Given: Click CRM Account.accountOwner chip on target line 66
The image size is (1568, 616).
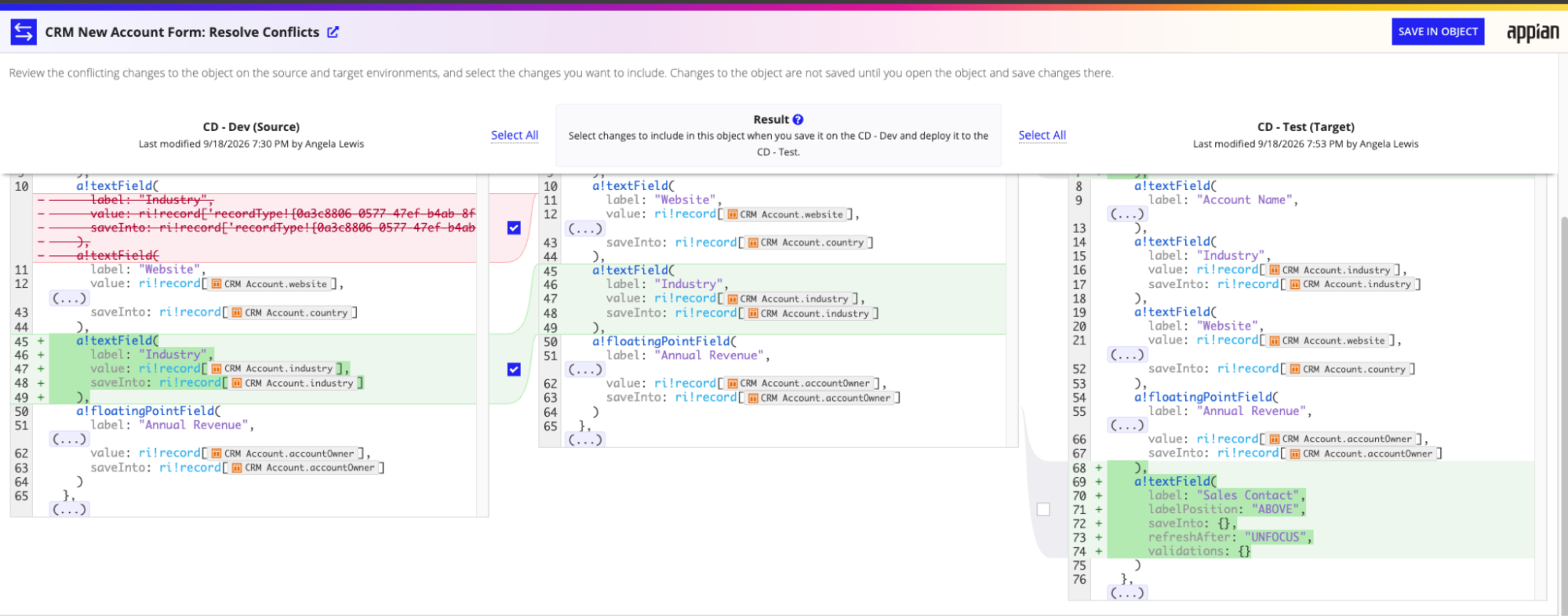Looking at the screenshot, I should [x=1341, y=439].
